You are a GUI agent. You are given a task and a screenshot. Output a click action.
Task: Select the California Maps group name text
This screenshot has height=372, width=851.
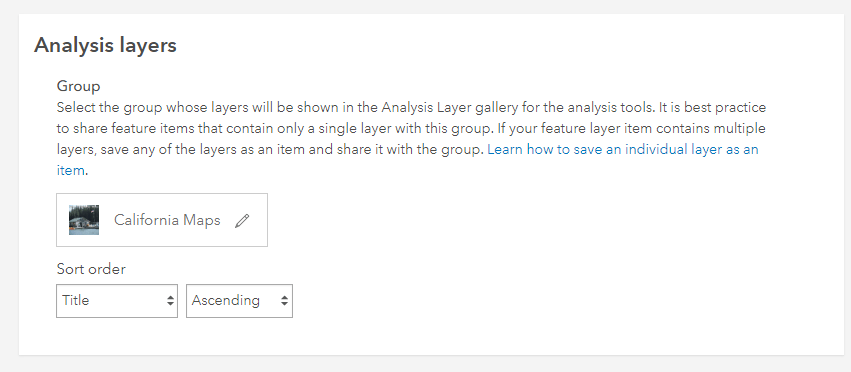coord(167,220)
